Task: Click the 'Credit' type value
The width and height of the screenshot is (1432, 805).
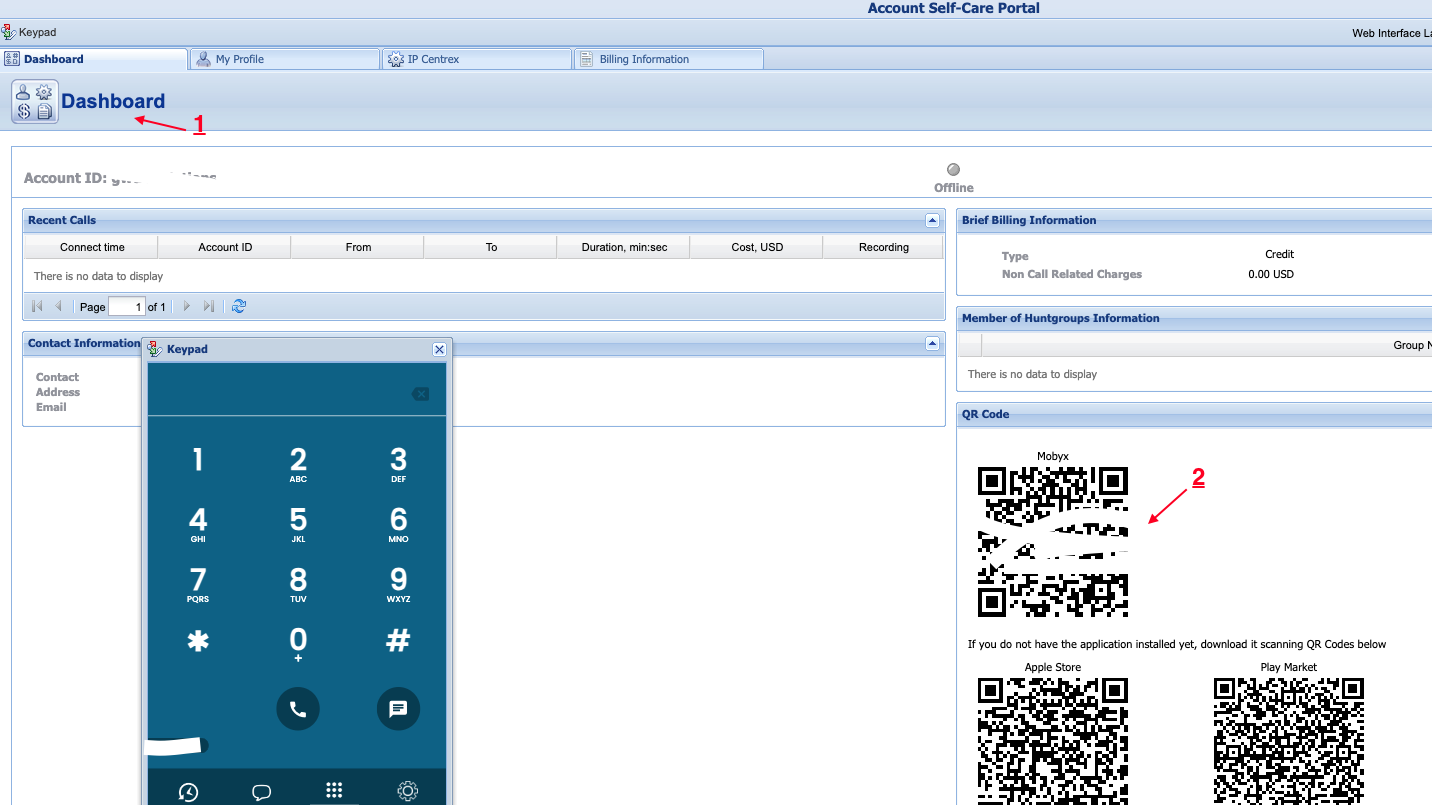Action: (1279, 254)
